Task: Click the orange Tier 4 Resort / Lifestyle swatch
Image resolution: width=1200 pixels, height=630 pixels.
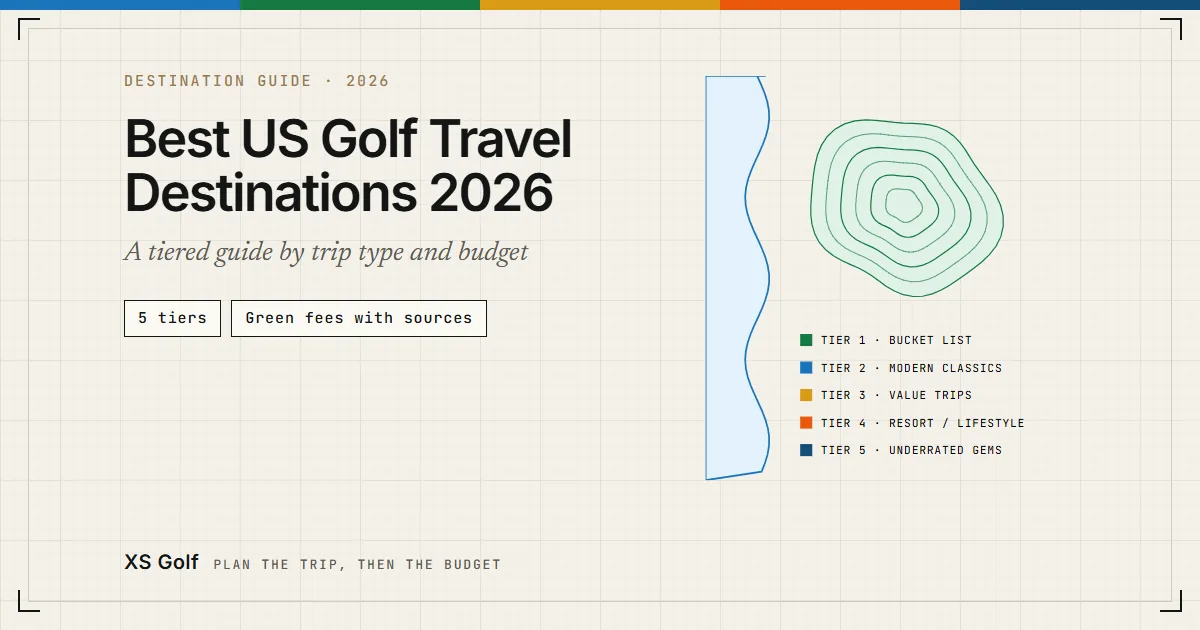Action: pos(806,423)
